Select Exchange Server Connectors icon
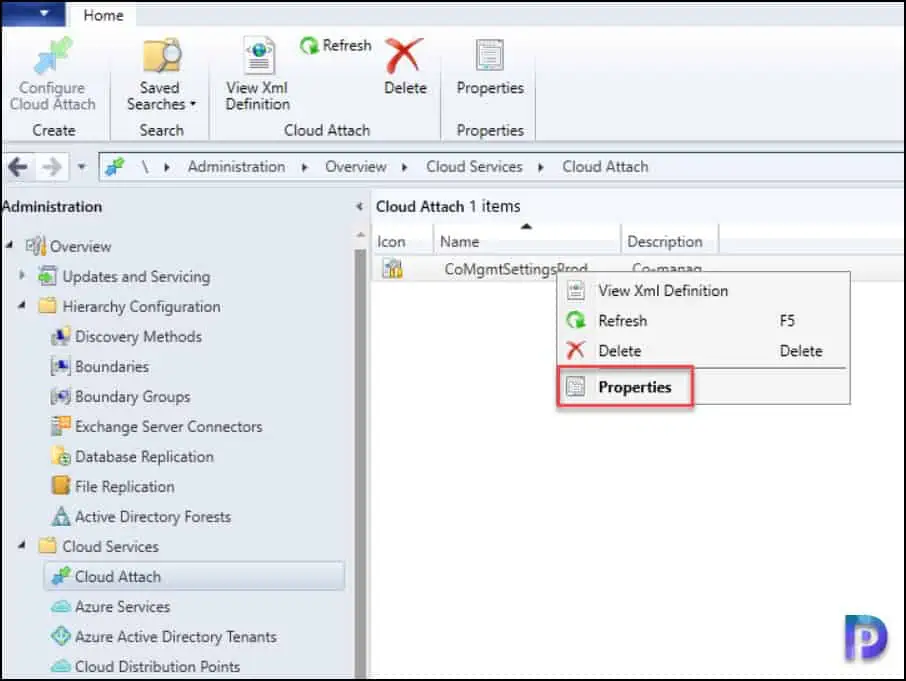 point(61,426)
